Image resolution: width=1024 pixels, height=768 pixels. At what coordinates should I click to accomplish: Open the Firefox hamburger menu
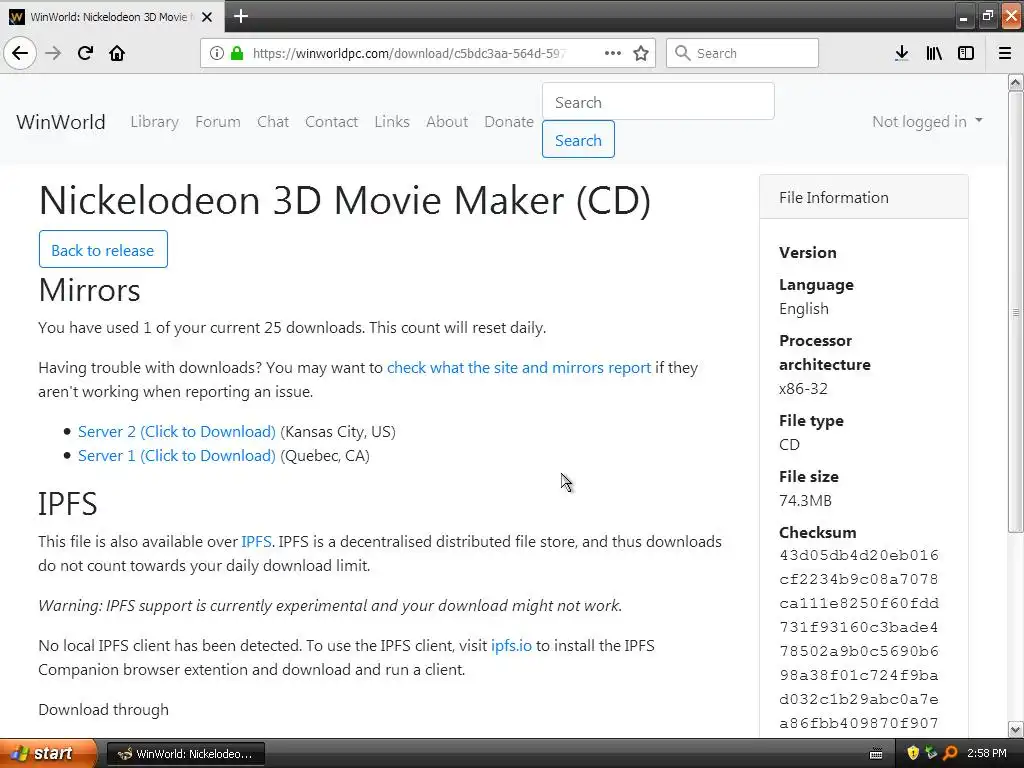[x=1005, y=53]
